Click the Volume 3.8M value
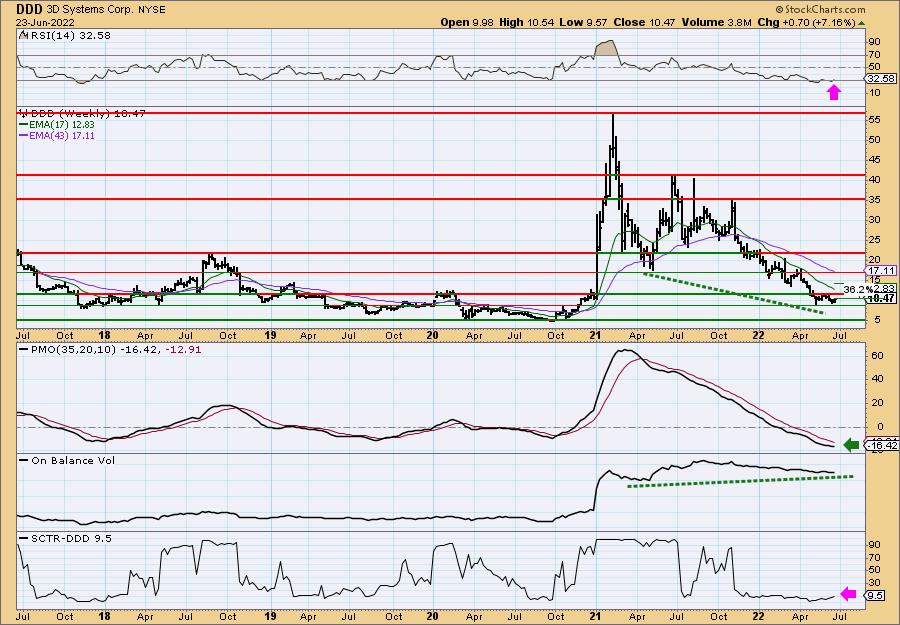900x625 pixels. click(x=717, y=22)
